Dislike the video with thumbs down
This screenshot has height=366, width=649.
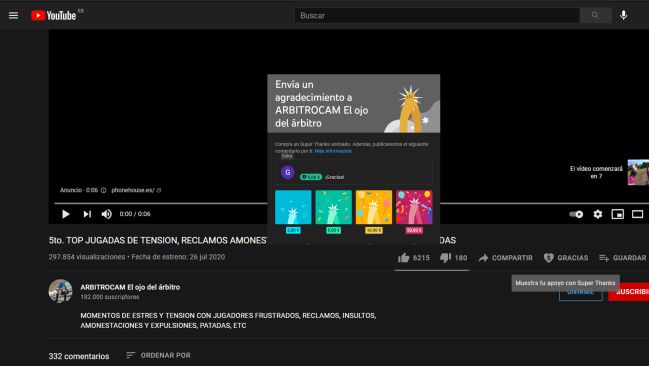click(453, 258)
